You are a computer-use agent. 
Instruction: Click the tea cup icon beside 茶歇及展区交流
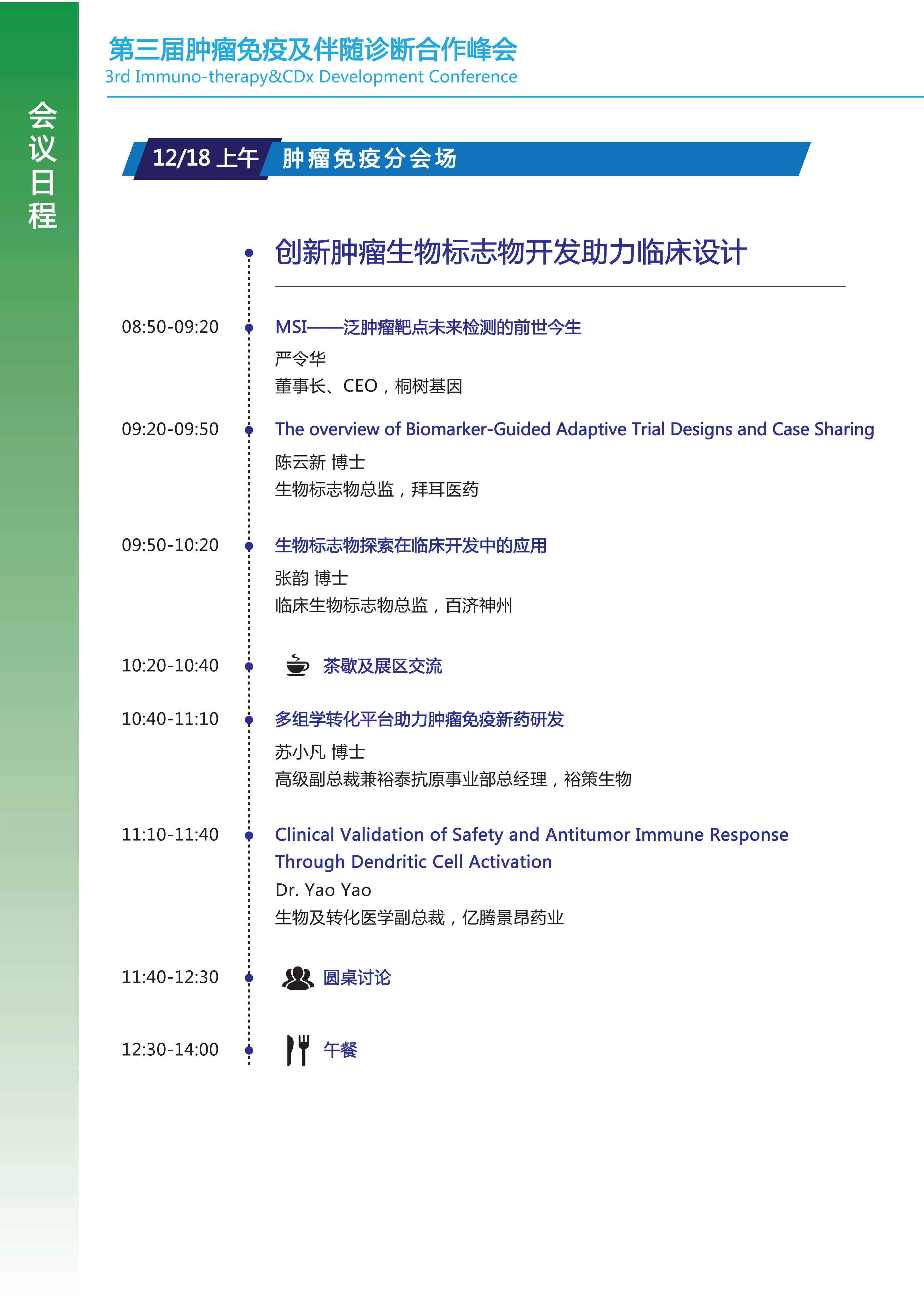point(297,664)
